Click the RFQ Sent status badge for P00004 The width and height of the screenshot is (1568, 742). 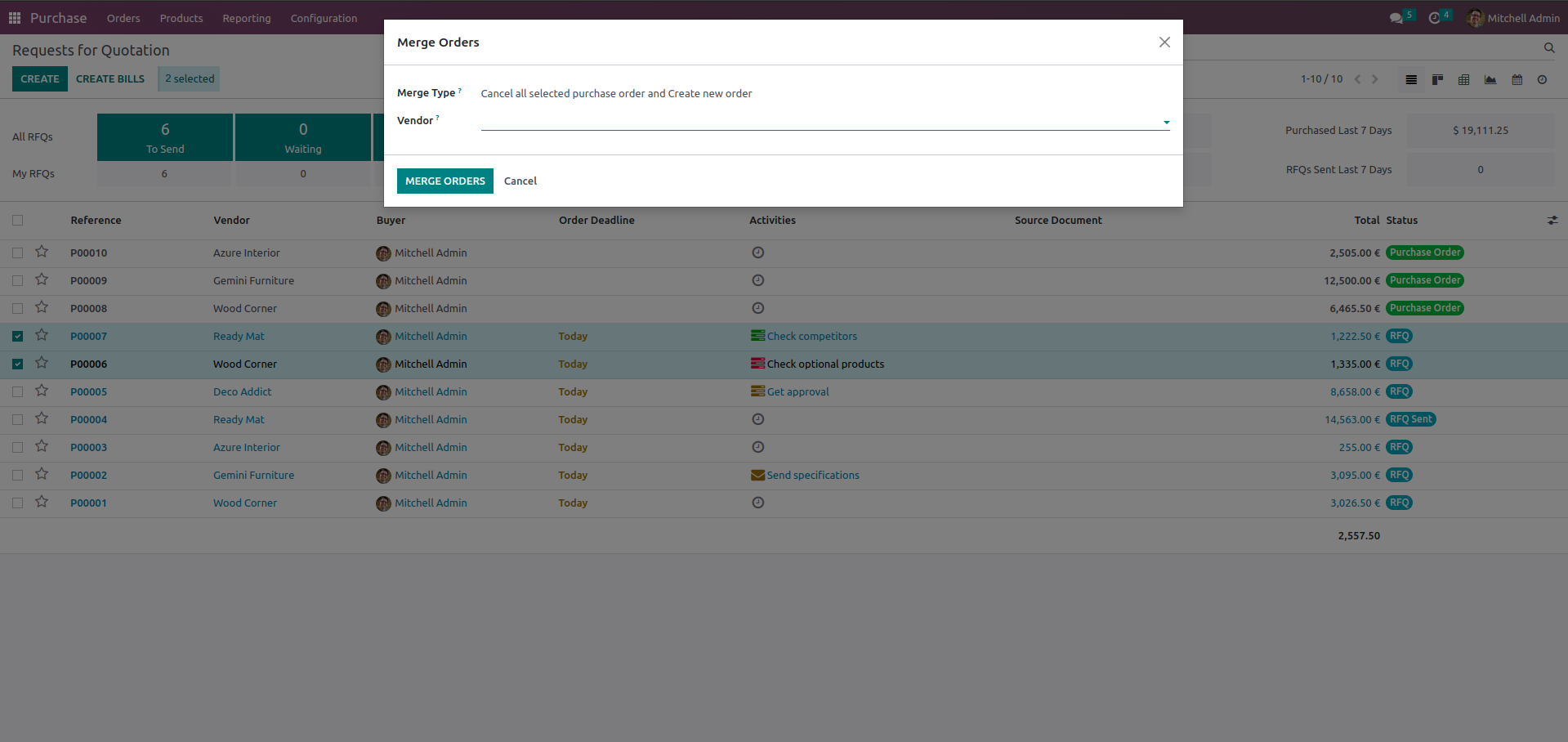point(1411,419)
